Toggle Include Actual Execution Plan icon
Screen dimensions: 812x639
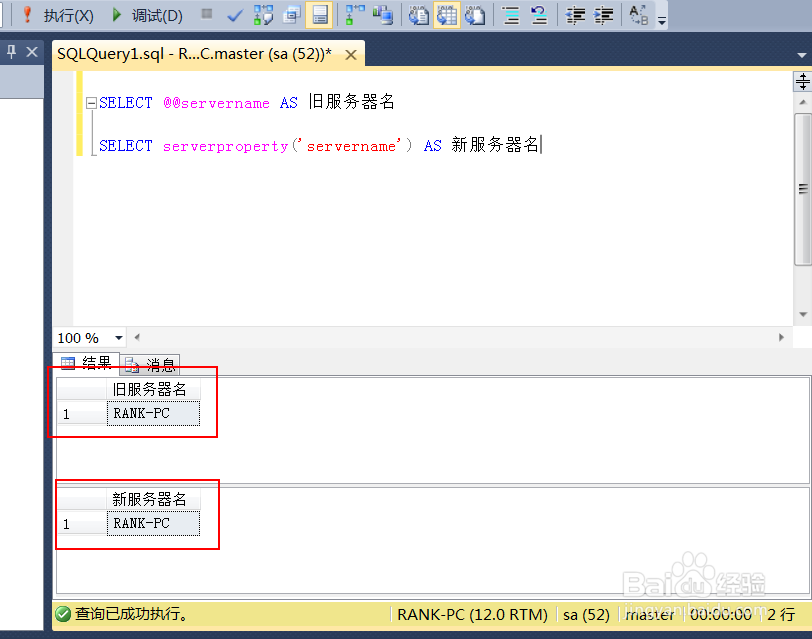pyautogui.click(x=355, y=15)
